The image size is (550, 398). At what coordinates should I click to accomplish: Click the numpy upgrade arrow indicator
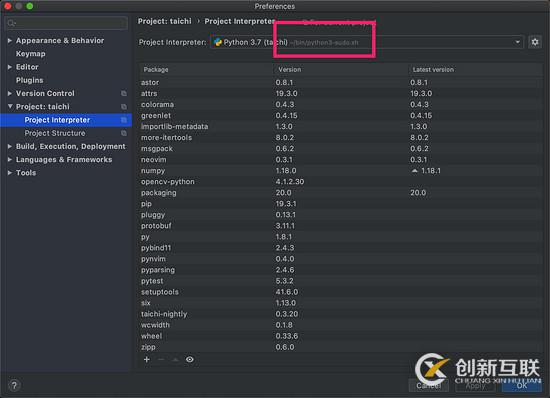pyautogui.click(x=415, y=171)
